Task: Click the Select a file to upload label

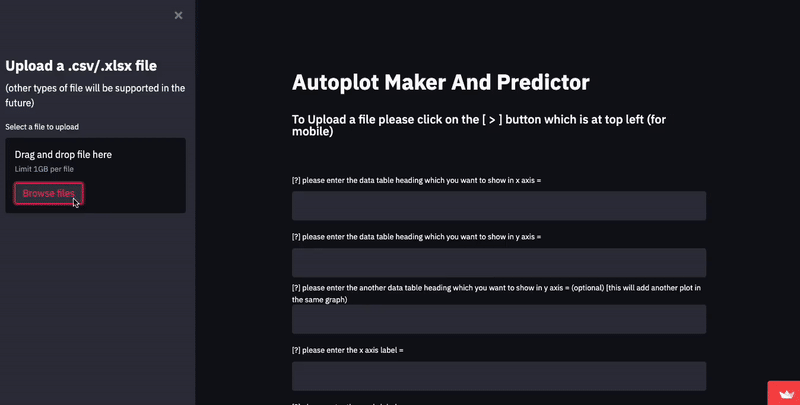Action: [x=42, y=126]
